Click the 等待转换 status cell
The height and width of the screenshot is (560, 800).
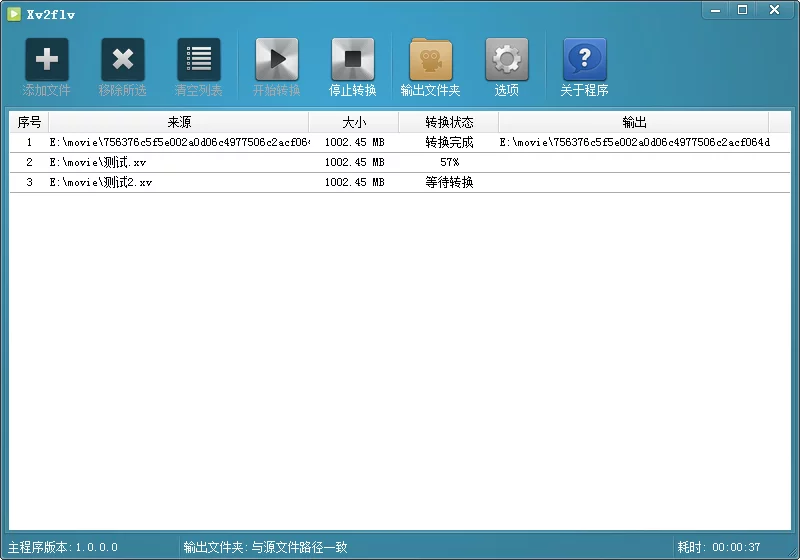coord(449,182)
